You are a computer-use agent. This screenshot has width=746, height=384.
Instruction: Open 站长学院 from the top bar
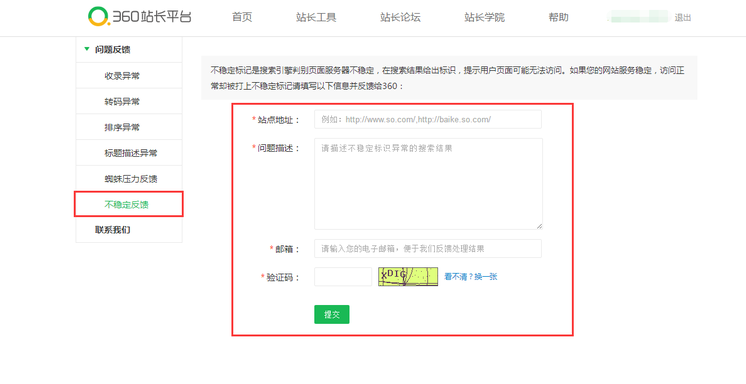484,18
